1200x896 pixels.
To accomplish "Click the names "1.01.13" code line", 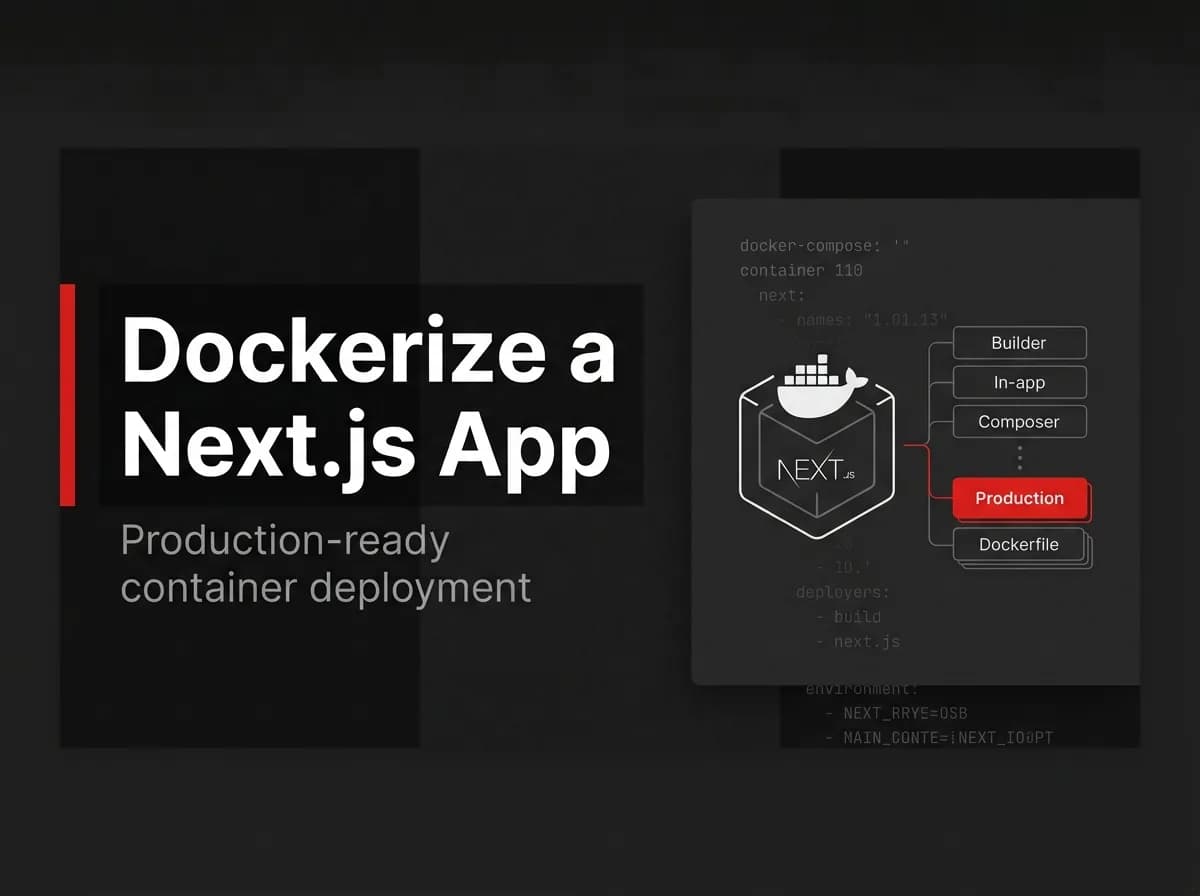I will tap(863, 320).
